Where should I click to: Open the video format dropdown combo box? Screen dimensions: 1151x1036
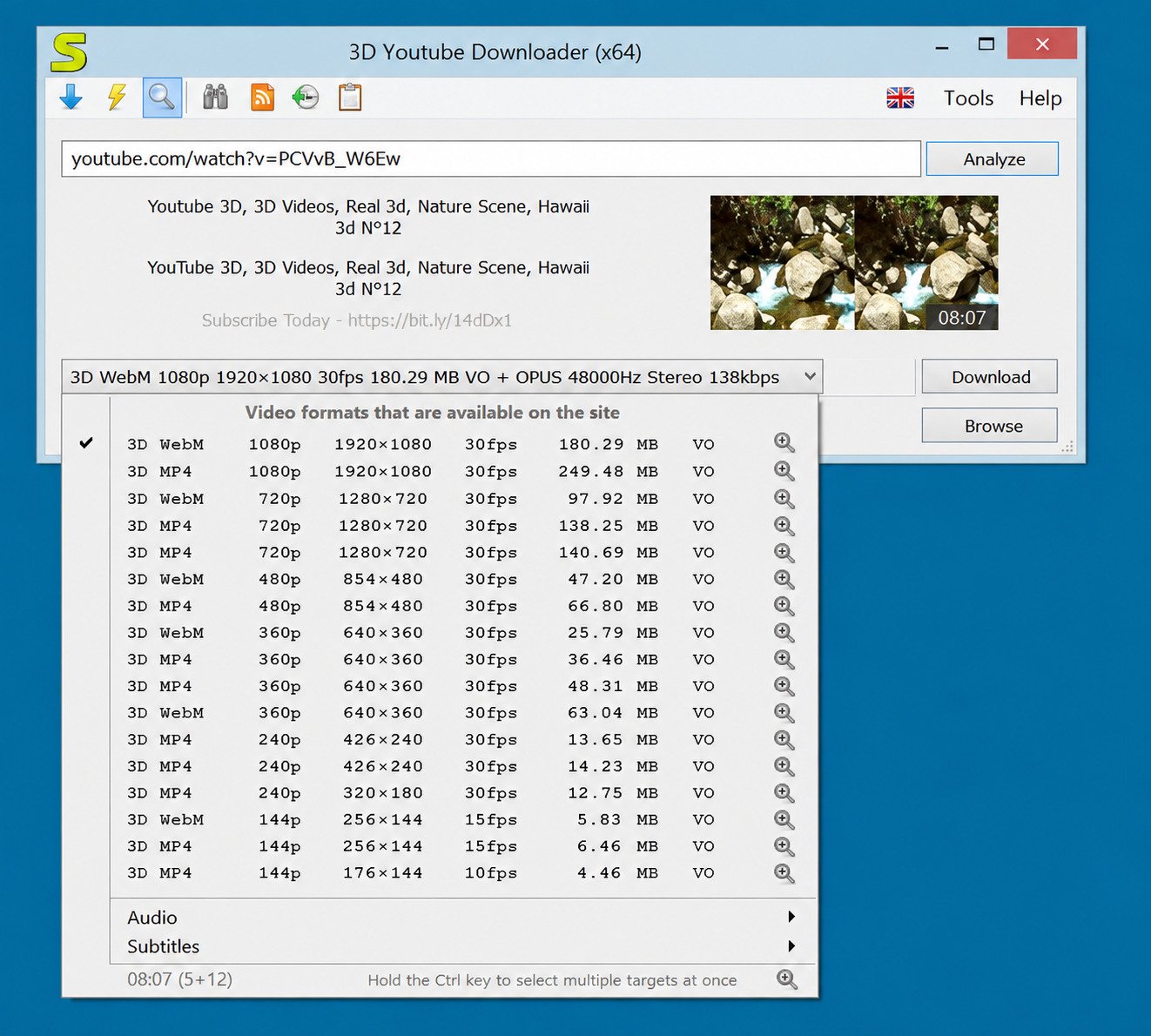[x=442, y=377]
